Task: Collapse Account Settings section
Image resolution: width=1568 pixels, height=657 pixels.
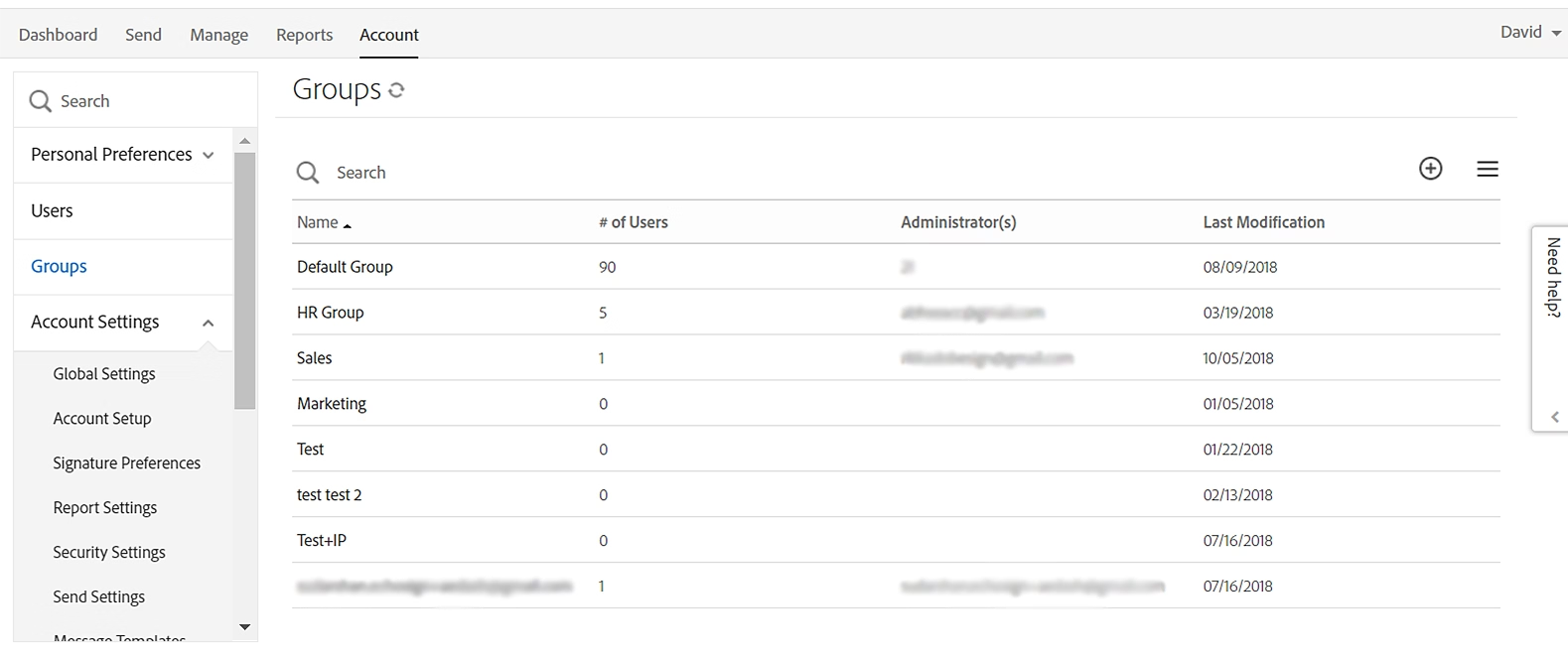Action: tap(123, 323)
